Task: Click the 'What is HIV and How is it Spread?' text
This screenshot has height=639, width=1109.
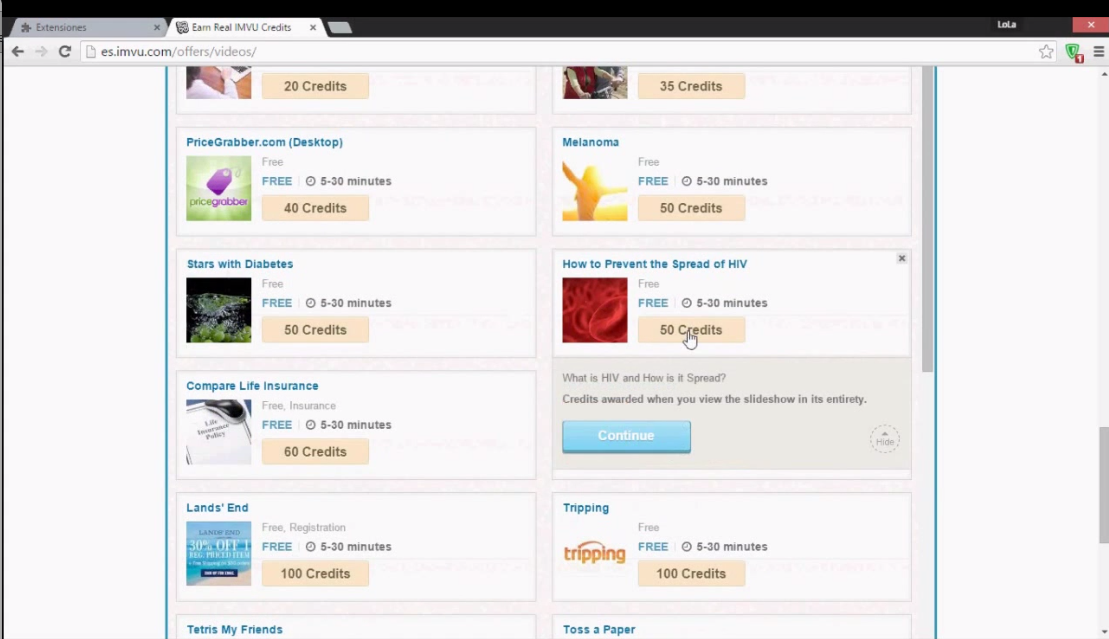Action: (x=644, y=378)
